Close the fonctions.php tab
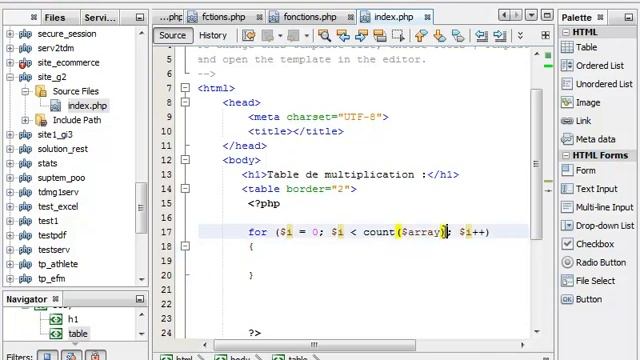The image size is (640, 360). [351, 17]
